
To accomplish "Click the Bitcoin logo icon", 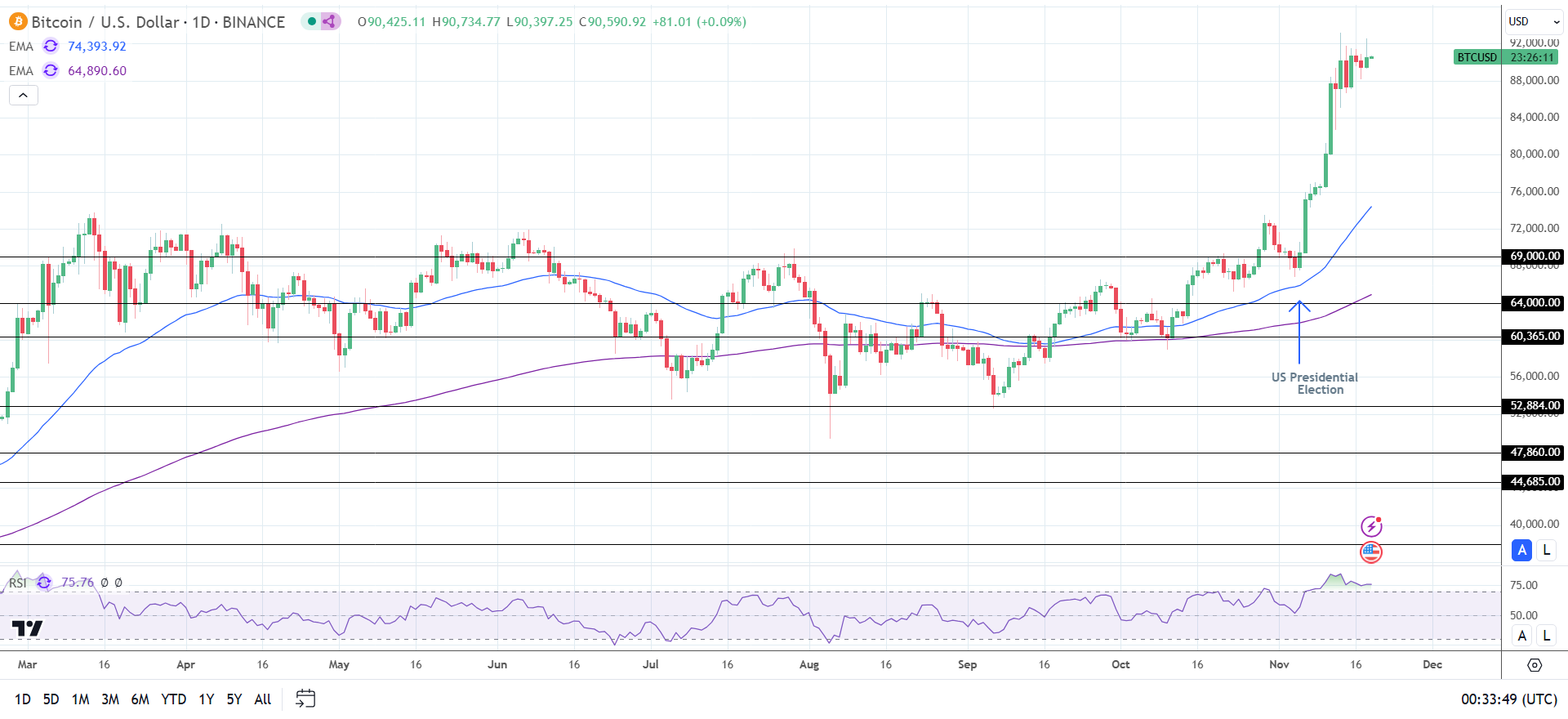I will pyautogui.click(x=18, y=22).
